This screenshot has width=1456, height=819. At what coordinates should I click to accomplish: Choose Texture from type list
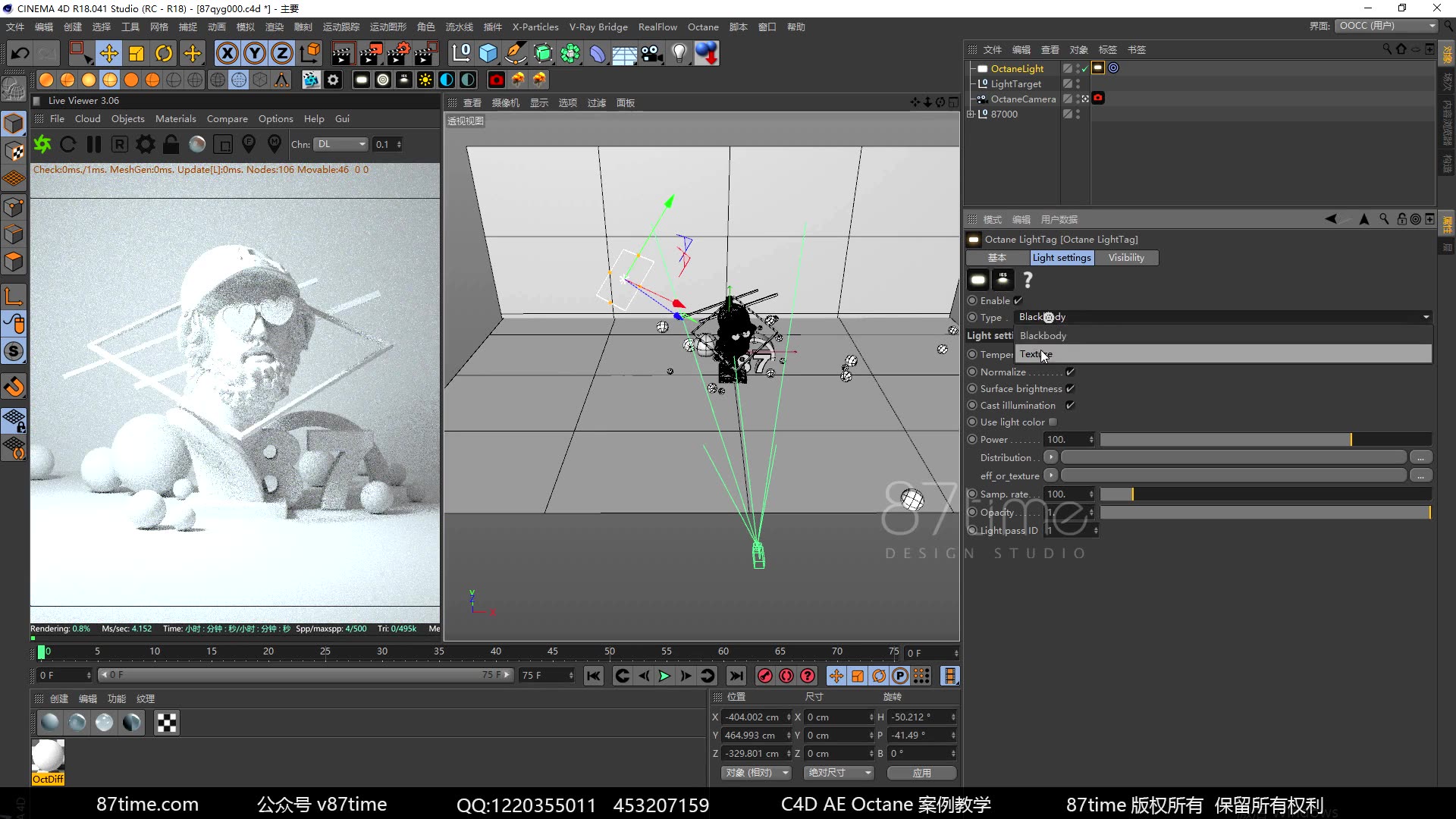click(x=1223, y=354)
